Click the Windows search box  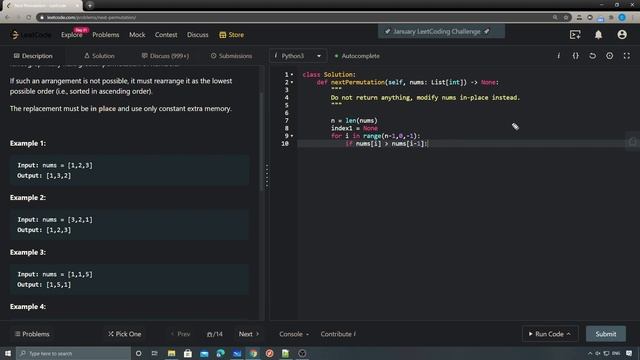coord(74,353)
